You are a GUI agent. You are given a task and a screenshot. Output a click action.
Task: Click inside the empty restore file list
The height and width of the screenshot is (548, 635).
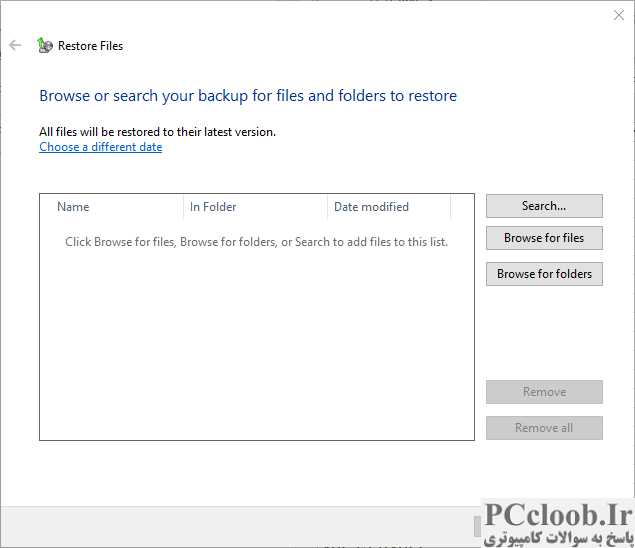(257, 340)
